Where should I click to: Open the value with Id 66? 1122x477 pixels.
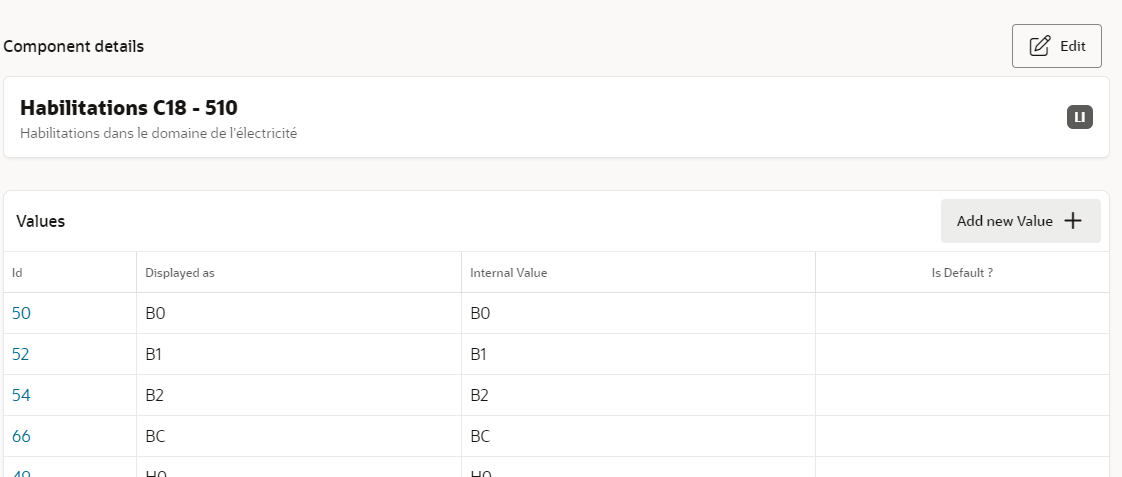click(21, 436)
